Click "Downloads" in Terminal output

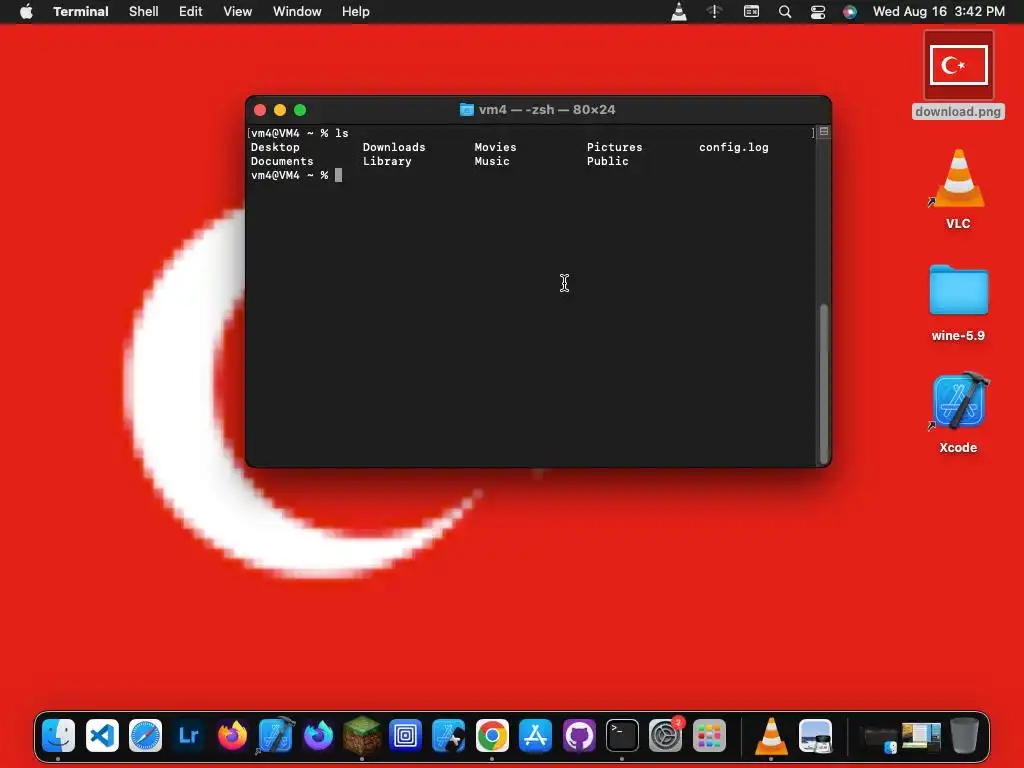394,147
